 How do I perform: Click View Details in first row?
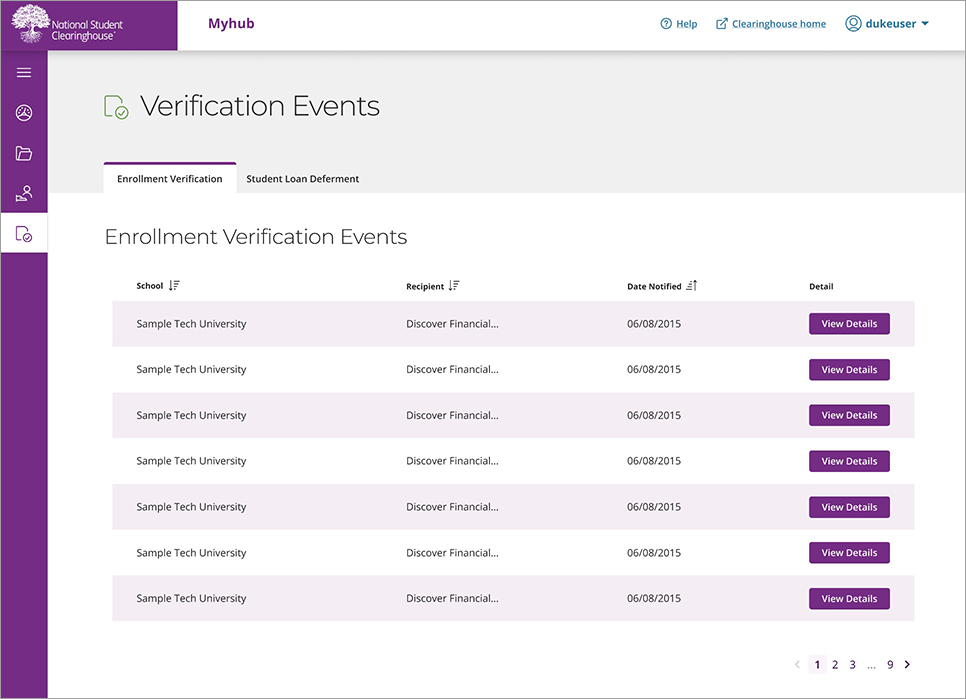tap(849, 324)
